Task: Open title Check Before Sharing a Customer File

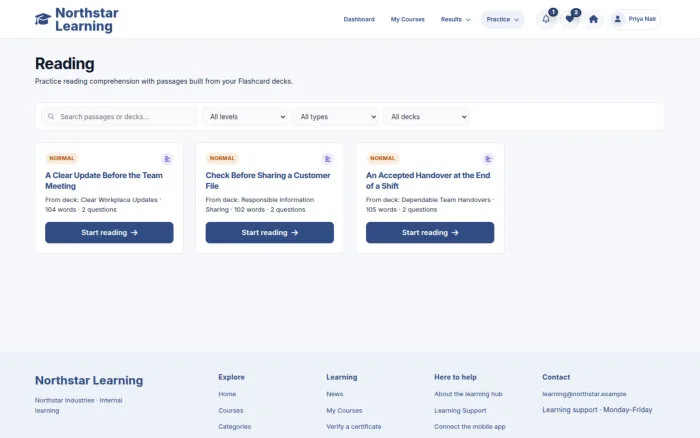Action: click(x=268, y=180)
